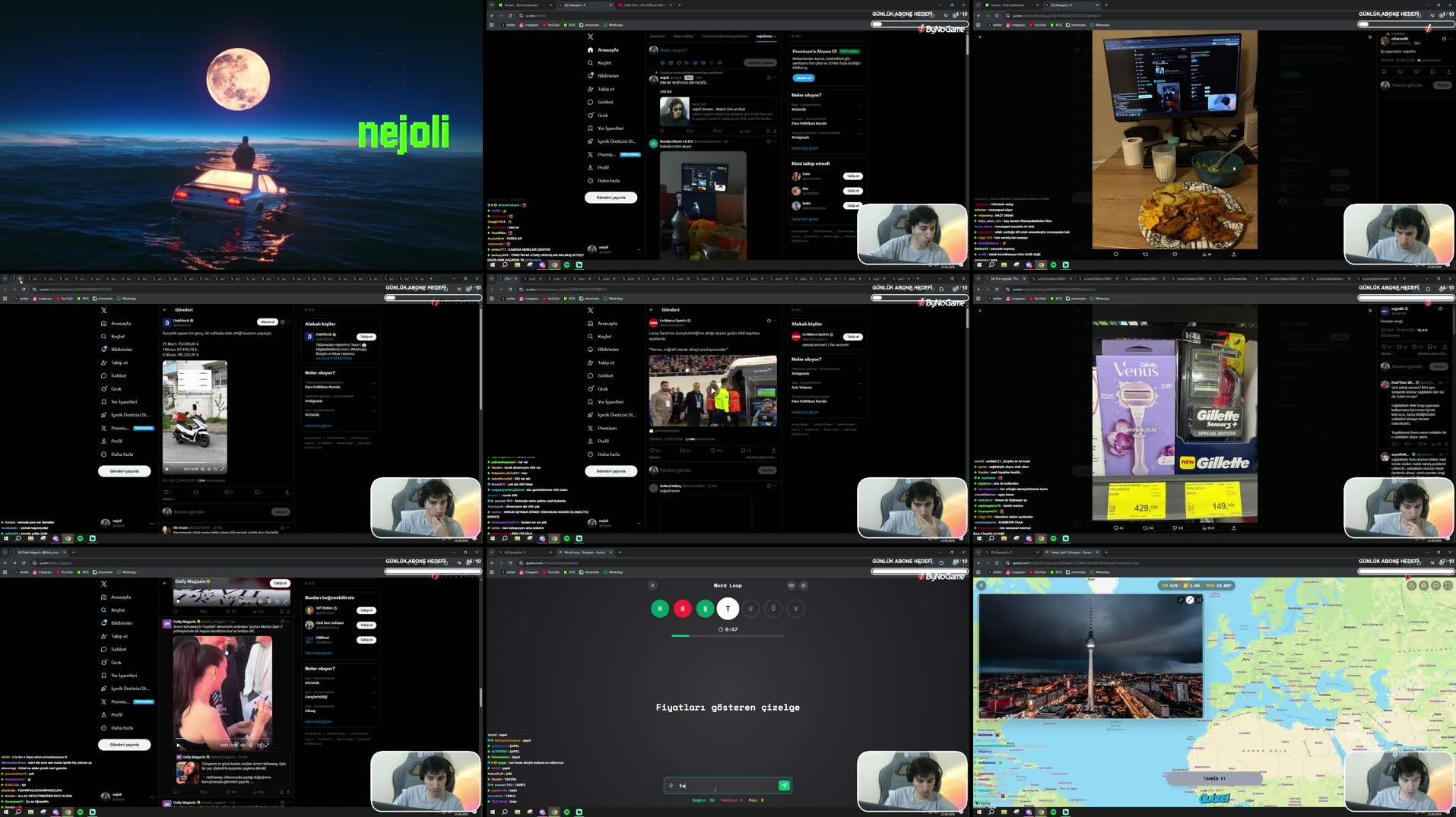Click Abone ol on the DaktiloCk post
Viewport: 1456px width, 817px height.
coord(268,322)
